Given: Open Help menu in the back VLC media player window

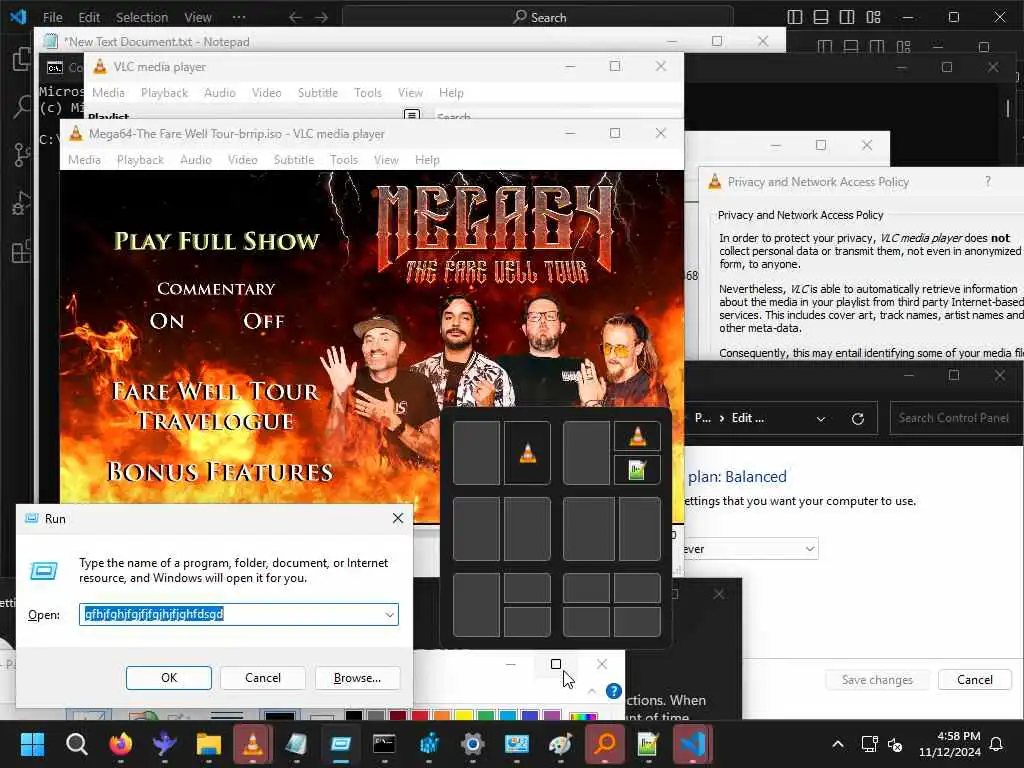Looking at the screenshot, I should tap(451, 93).
